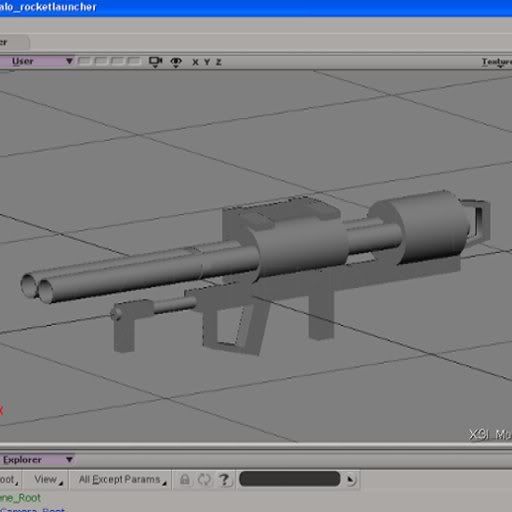Open the View menu in Explorer
This screenshot has height=512, width=512.
(48, 480)
